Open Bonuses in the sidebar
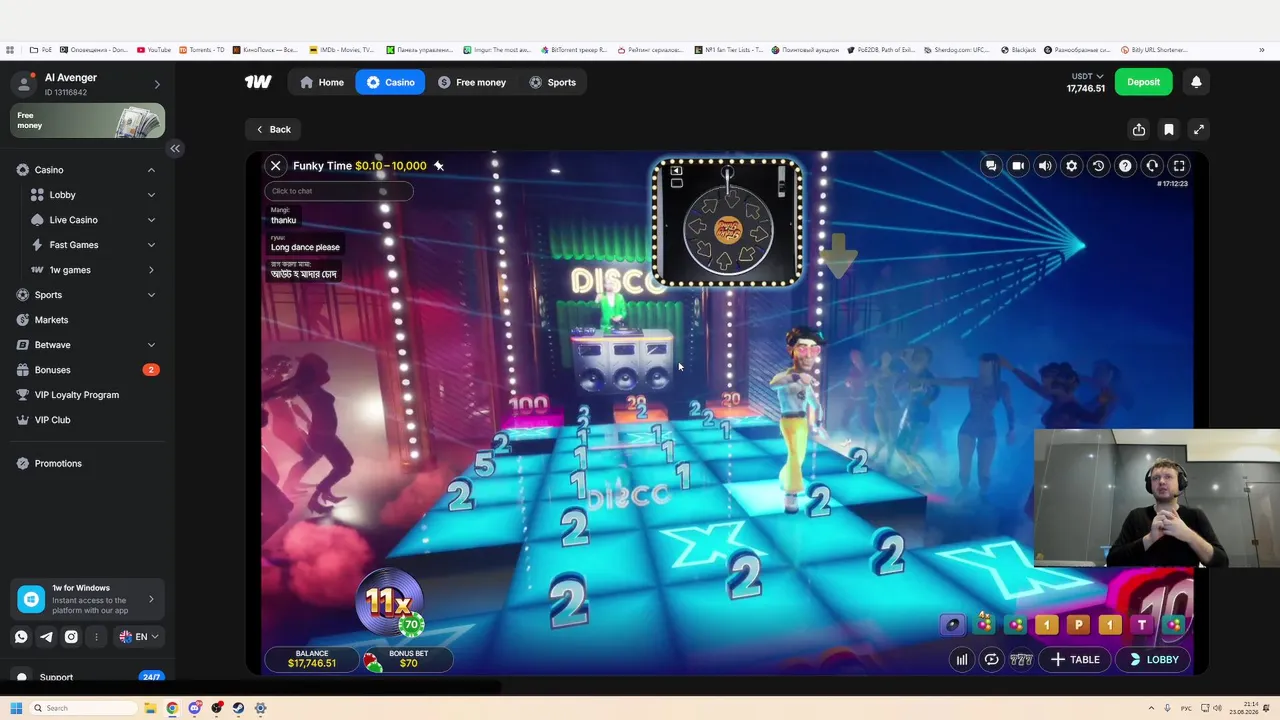Viewport: 1280px width, 720px height. click(88, 370)
